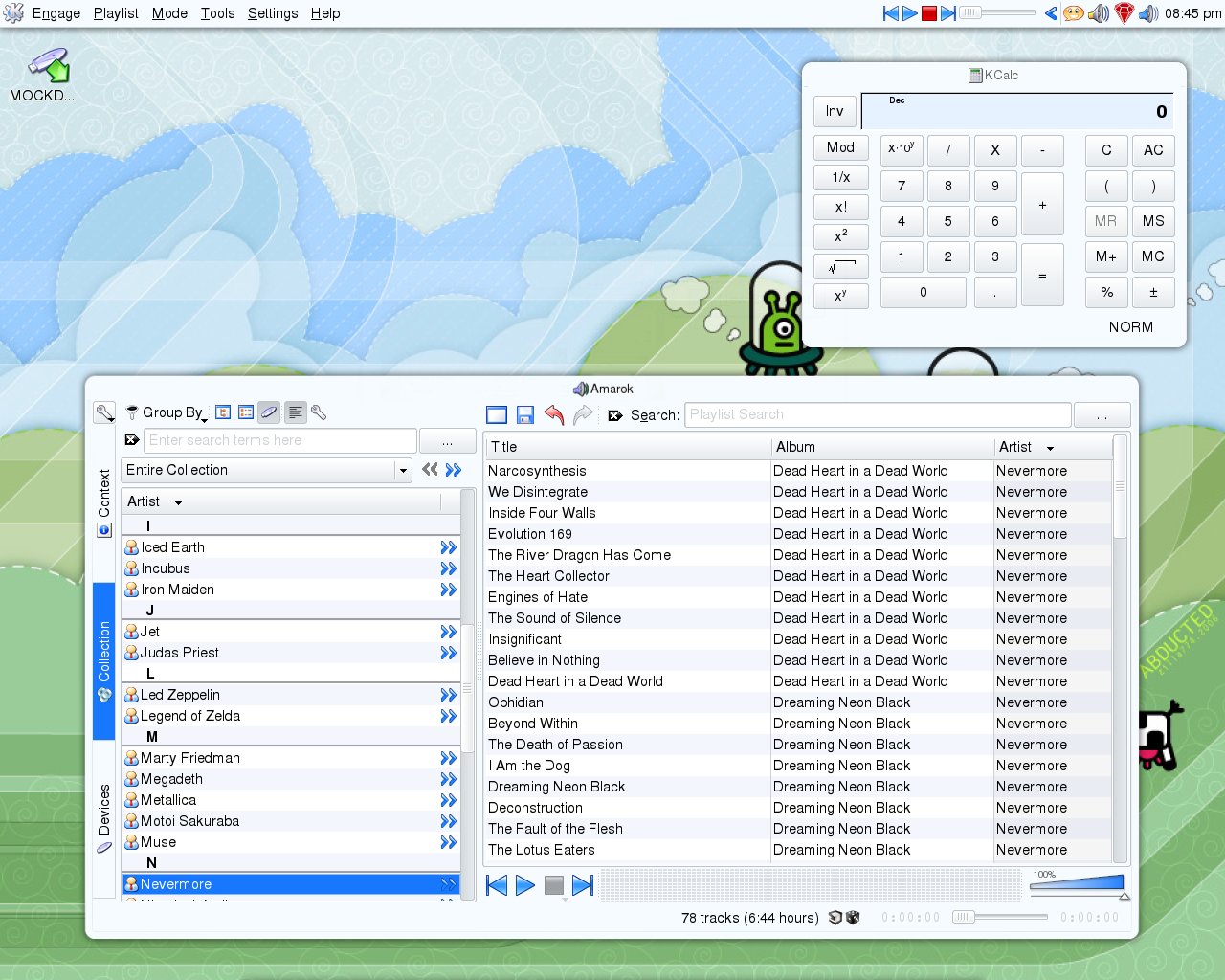Go back with double left chevrons
1225x980 pixels.
pyautogui.click(x=430, y=470)
